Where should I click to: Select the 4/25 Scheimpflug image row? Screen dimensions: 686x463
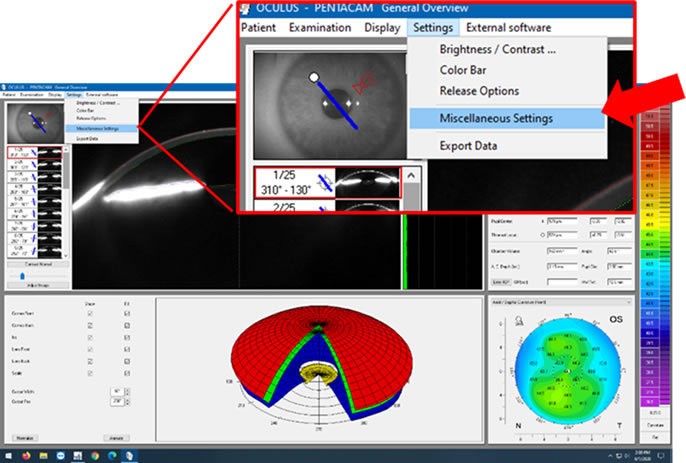35,189
